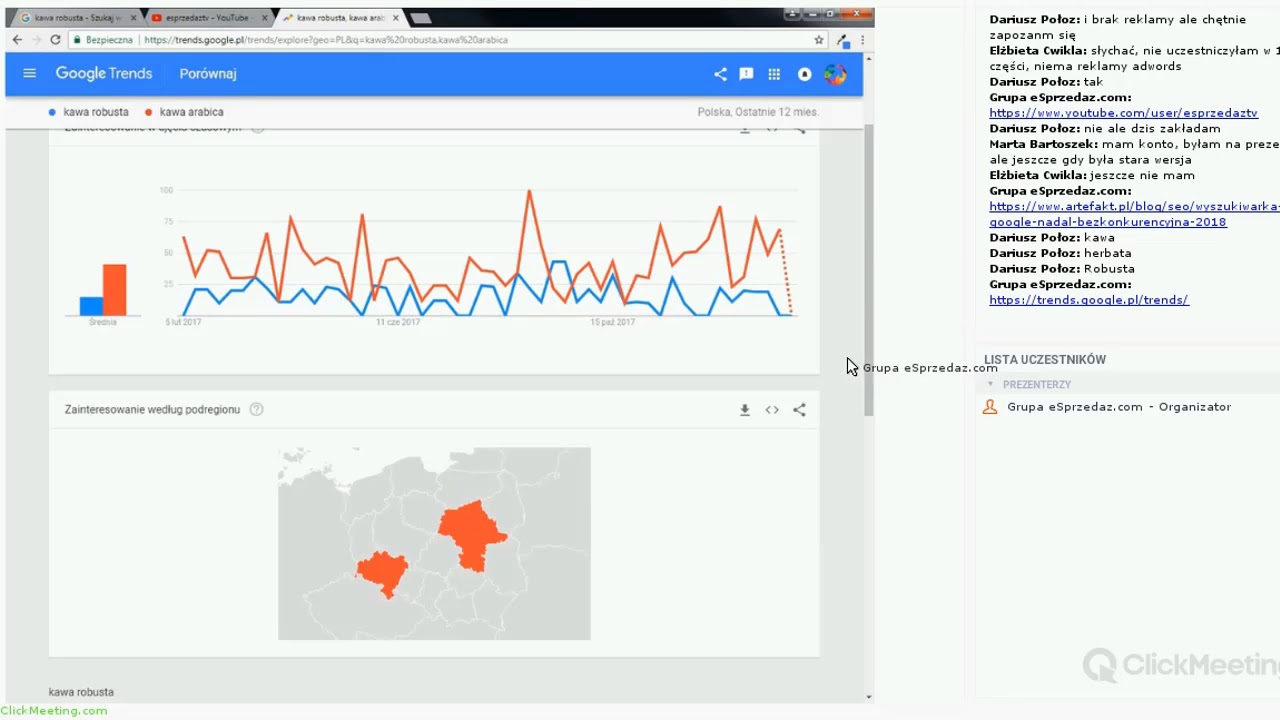Open the trends.google.pl link in chat
Screen dimensions: 1280x720
(1089, 300)
